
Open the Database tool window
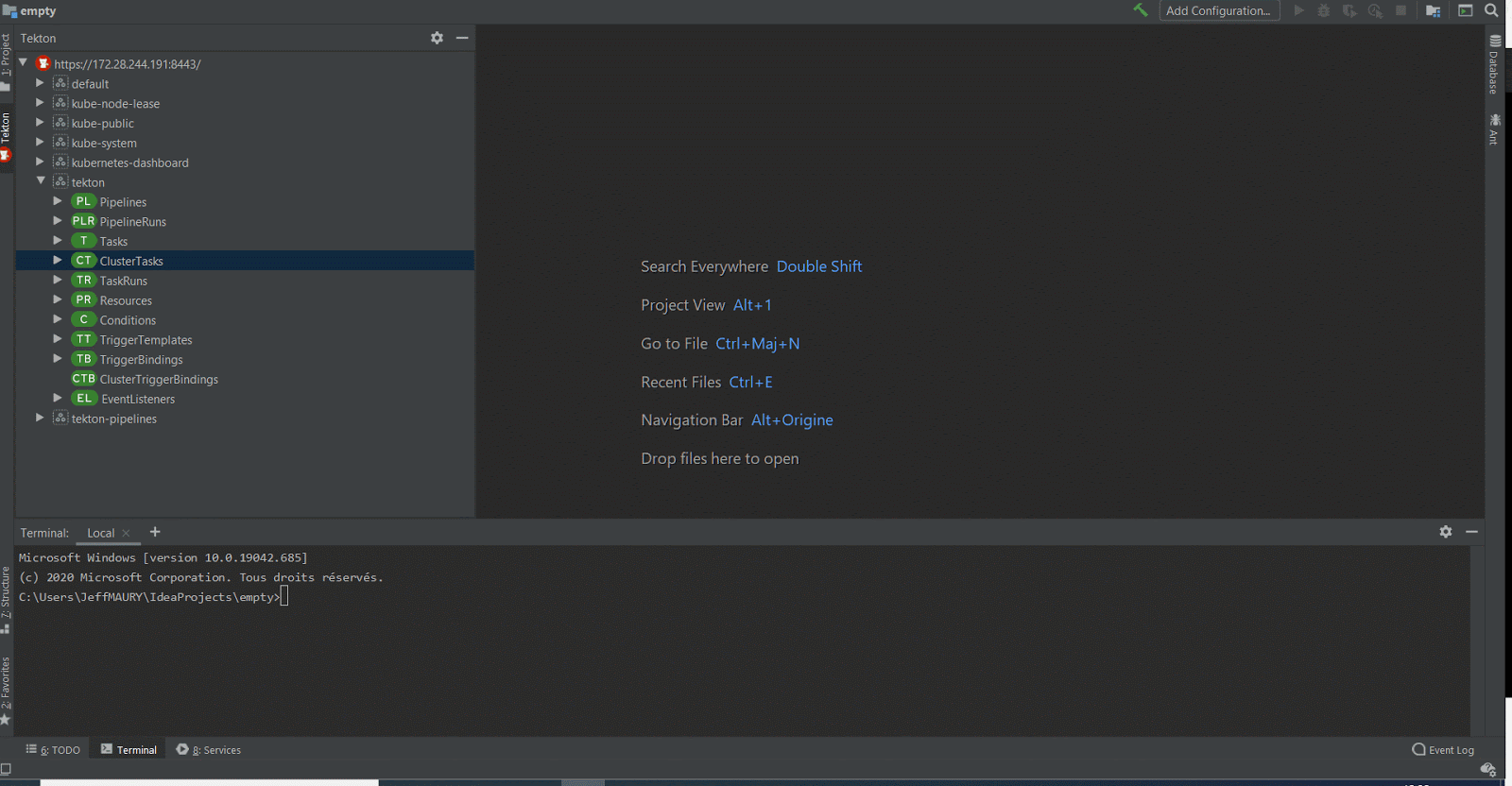click(x=1494, y=66)
